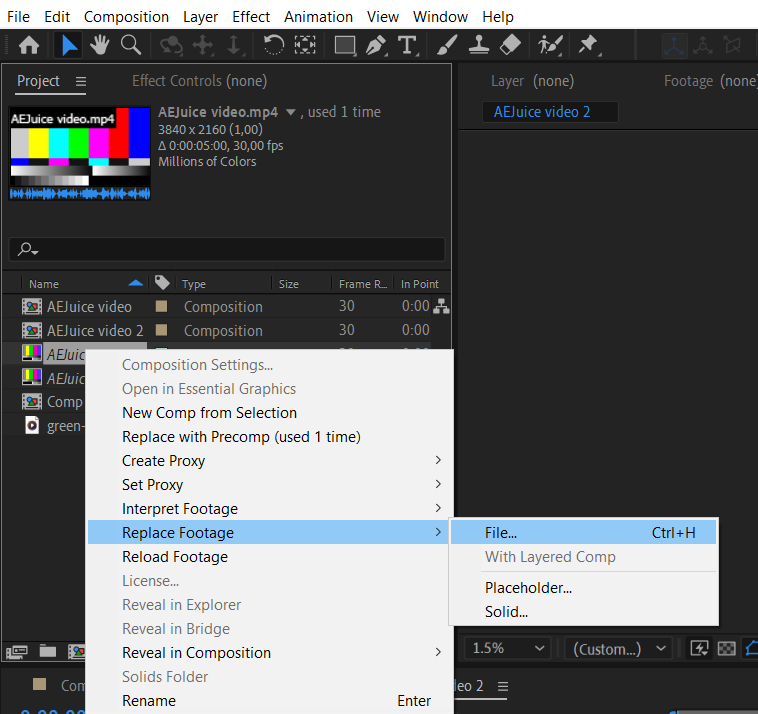
Task: Select the Zoom magnifier tool
Action: click(131, 45)
